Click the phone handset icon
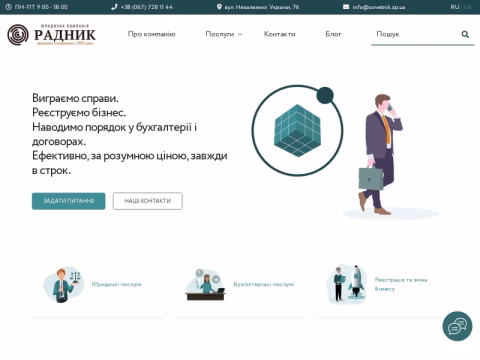480x360 pixels. [114, 7]
